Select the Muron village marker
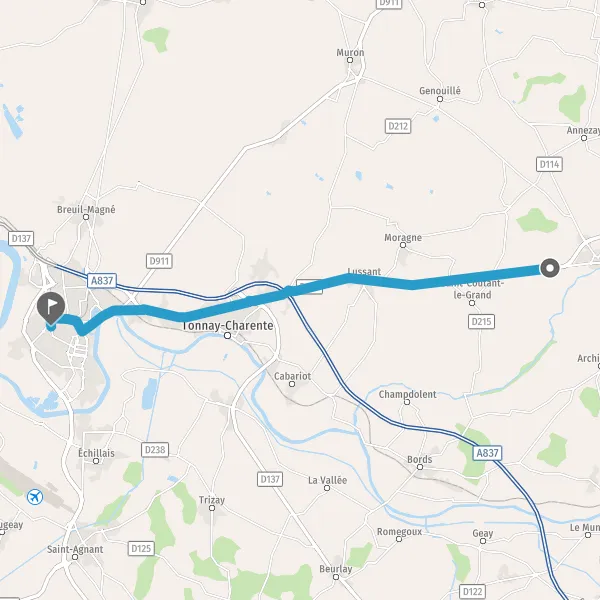The height and width of the screenshot is (600, 600). (350, 60)
